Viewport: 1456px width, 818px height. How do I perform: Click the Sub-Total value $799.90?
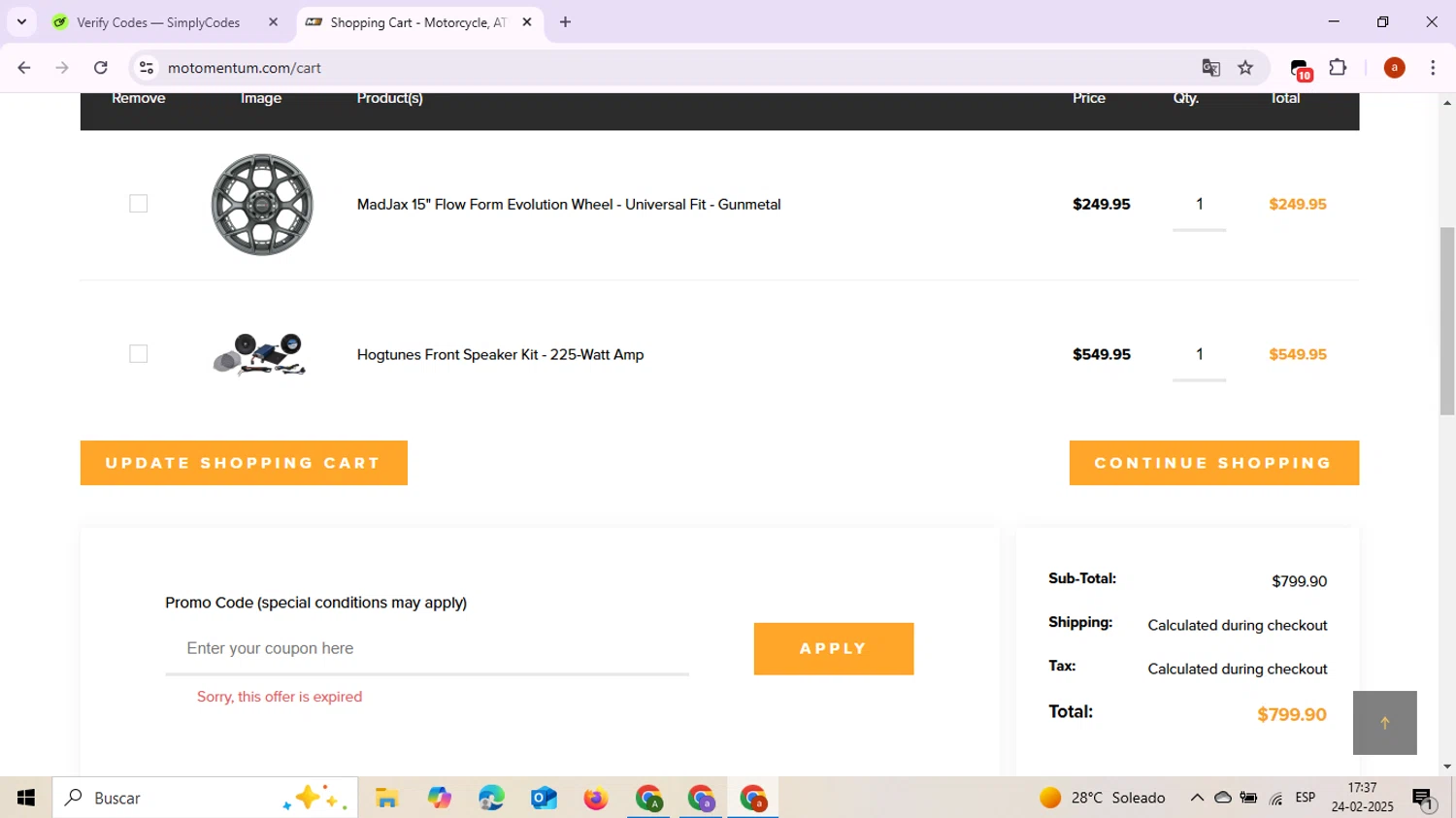1299,581
